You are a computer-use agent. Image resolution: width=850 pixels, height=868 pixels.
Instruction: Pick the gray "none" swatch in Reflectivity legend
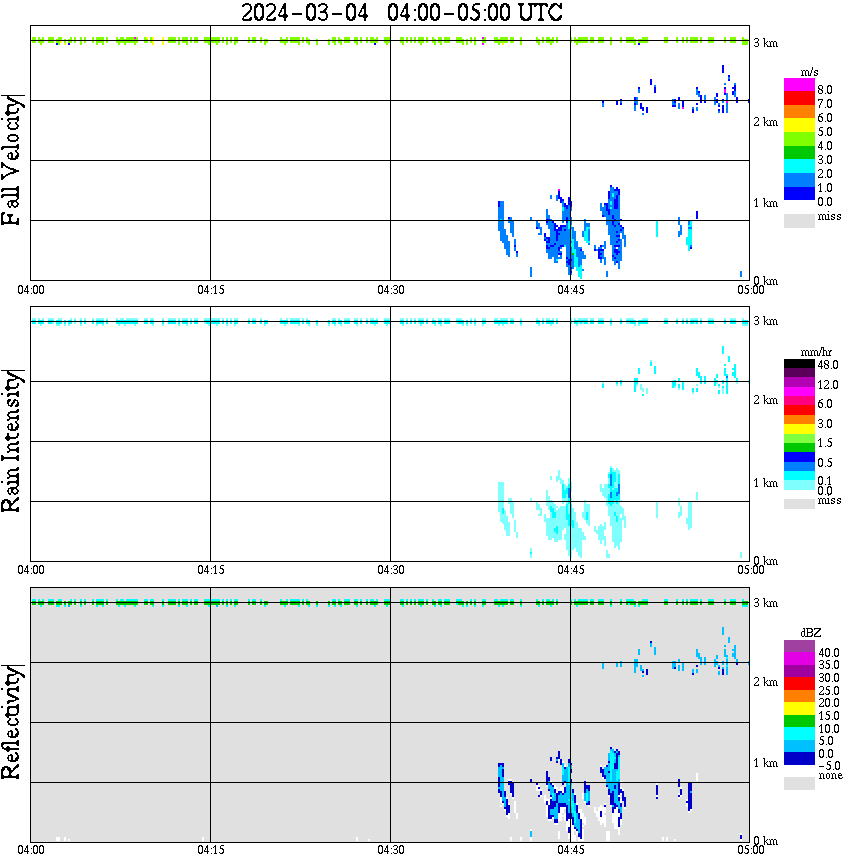[799, 783]
